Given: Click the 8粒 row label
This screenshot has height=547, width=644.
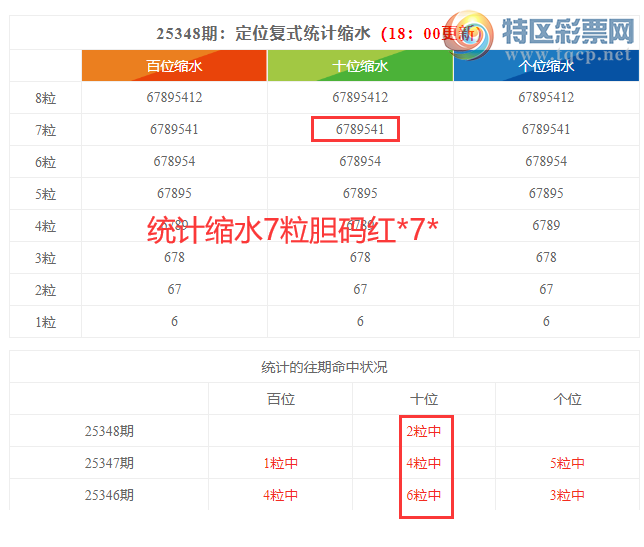Looking at the screenshot, I should pos(45,98).
